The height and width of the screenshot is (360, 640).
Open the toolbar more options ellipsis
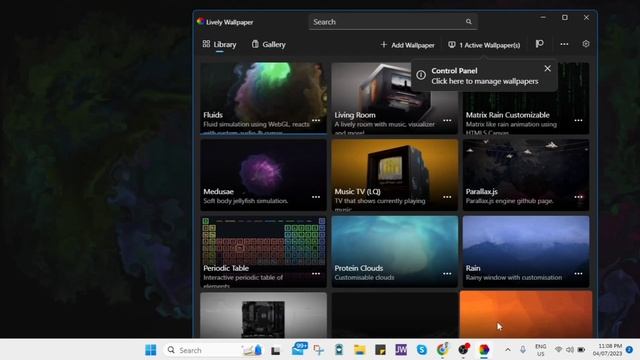coord(564,44)
